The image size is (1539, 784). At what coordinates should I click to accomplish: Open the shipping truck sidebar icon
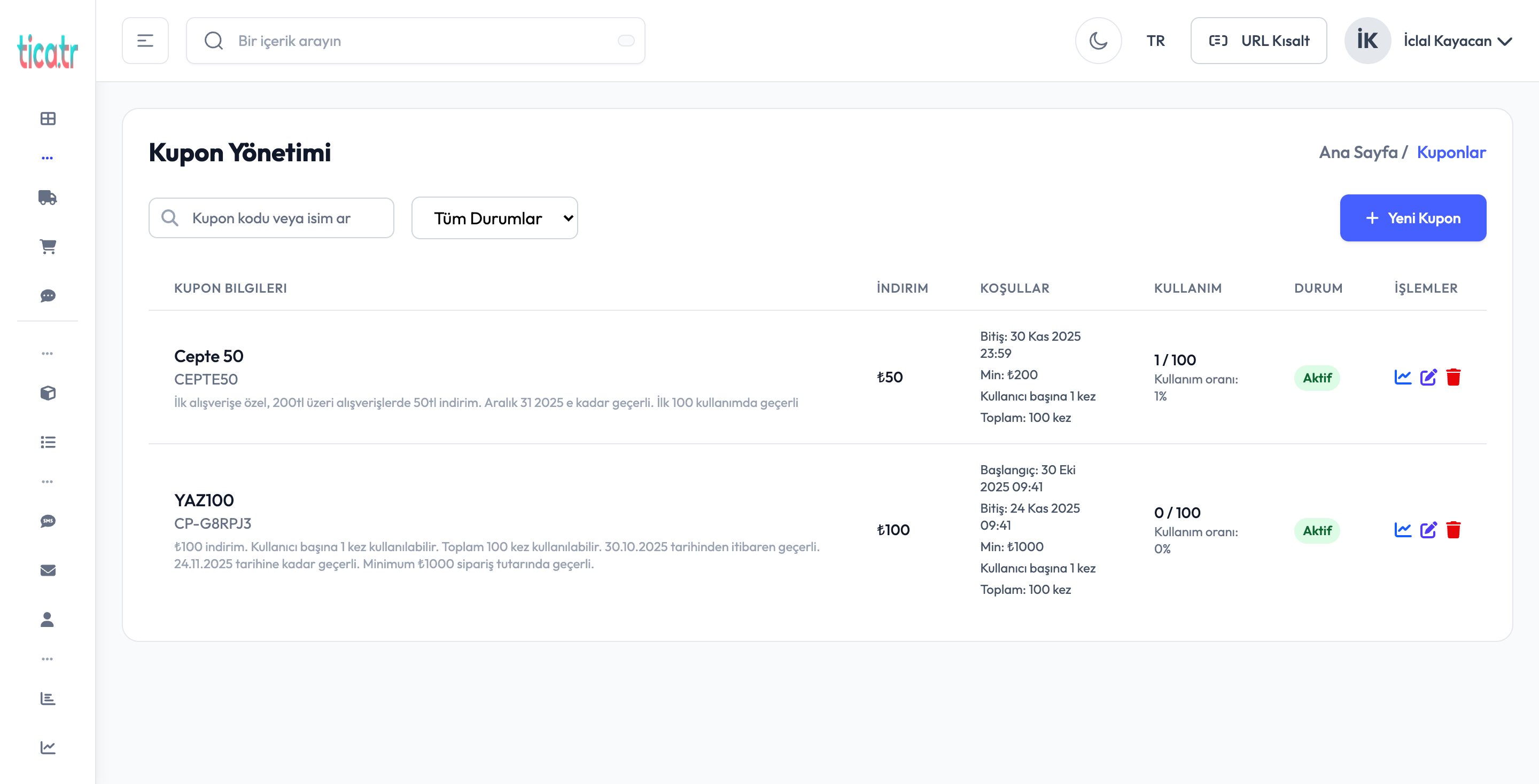coord(48,198)
